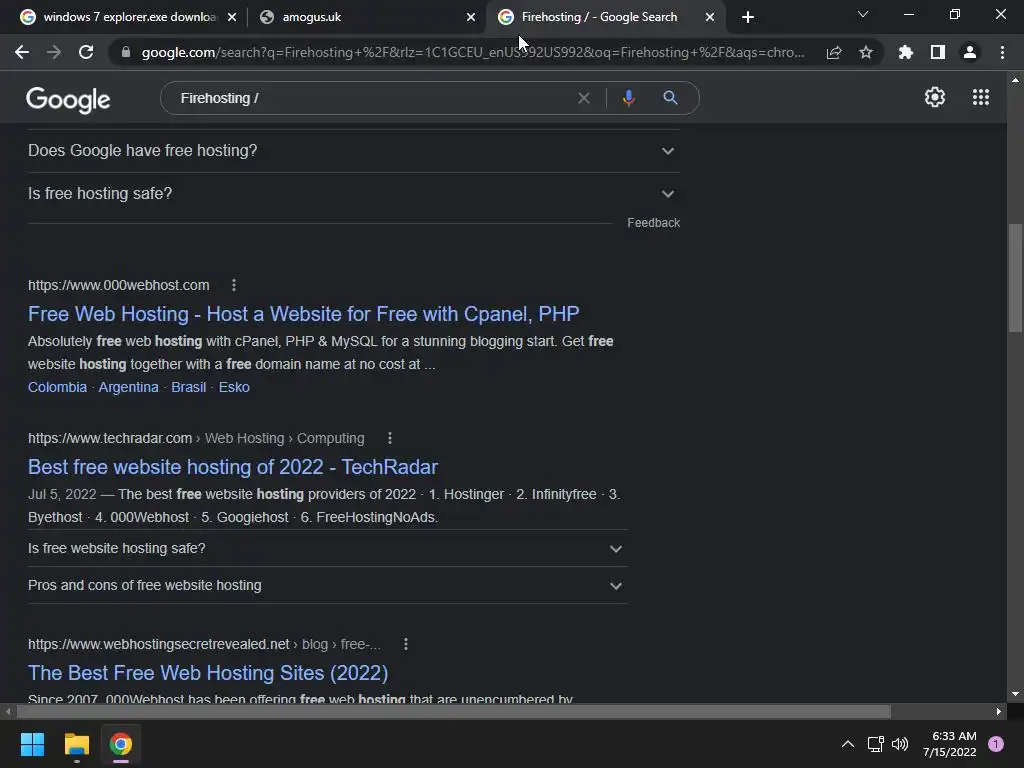Go to the Google logo homepage
This screenshot has width=1024, height=768.
coord(68,100)
